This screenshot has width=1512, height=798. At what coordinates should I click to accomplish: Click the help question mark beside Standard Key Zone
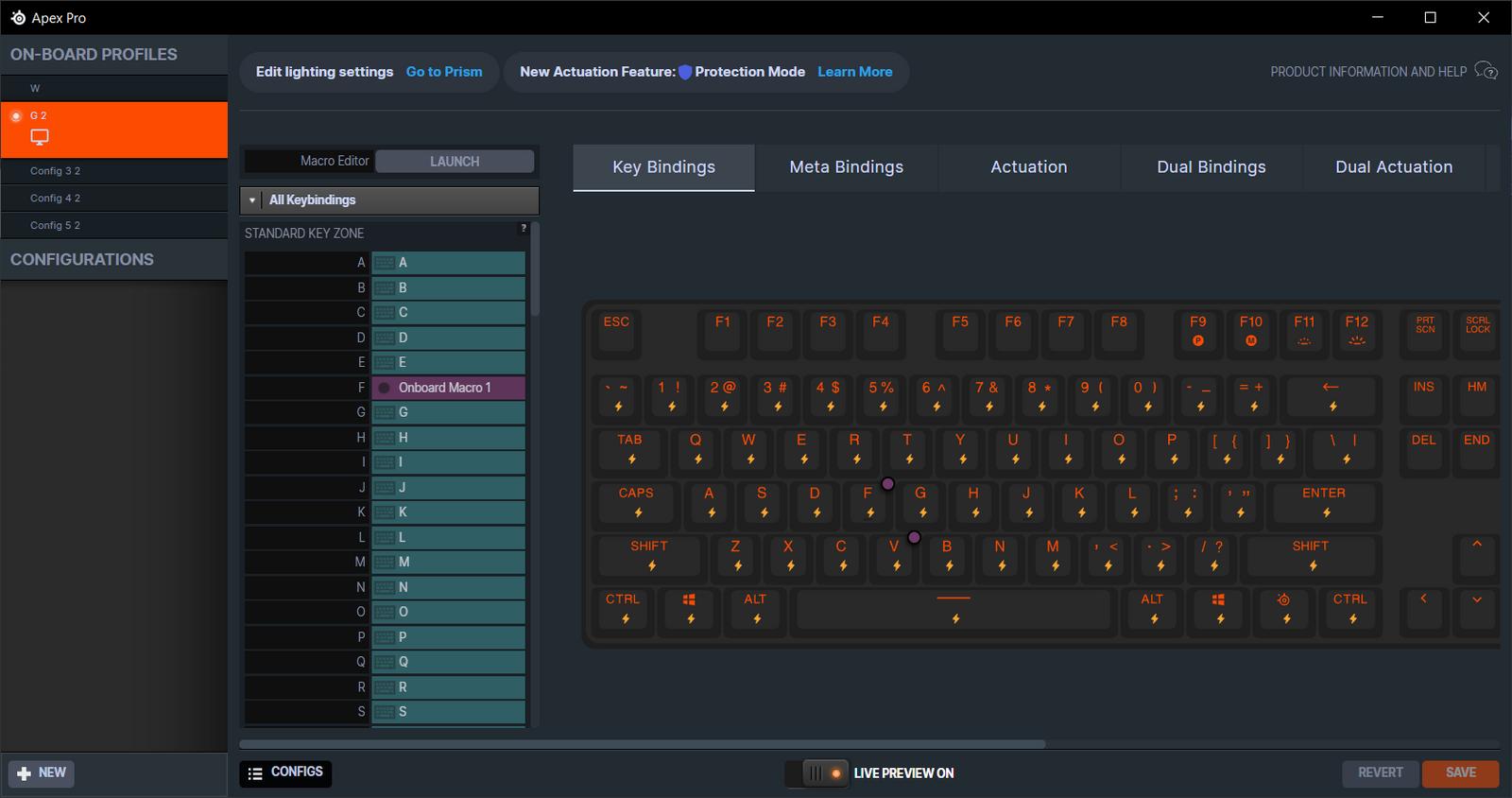pyautogui.click(x=524, y=228)
